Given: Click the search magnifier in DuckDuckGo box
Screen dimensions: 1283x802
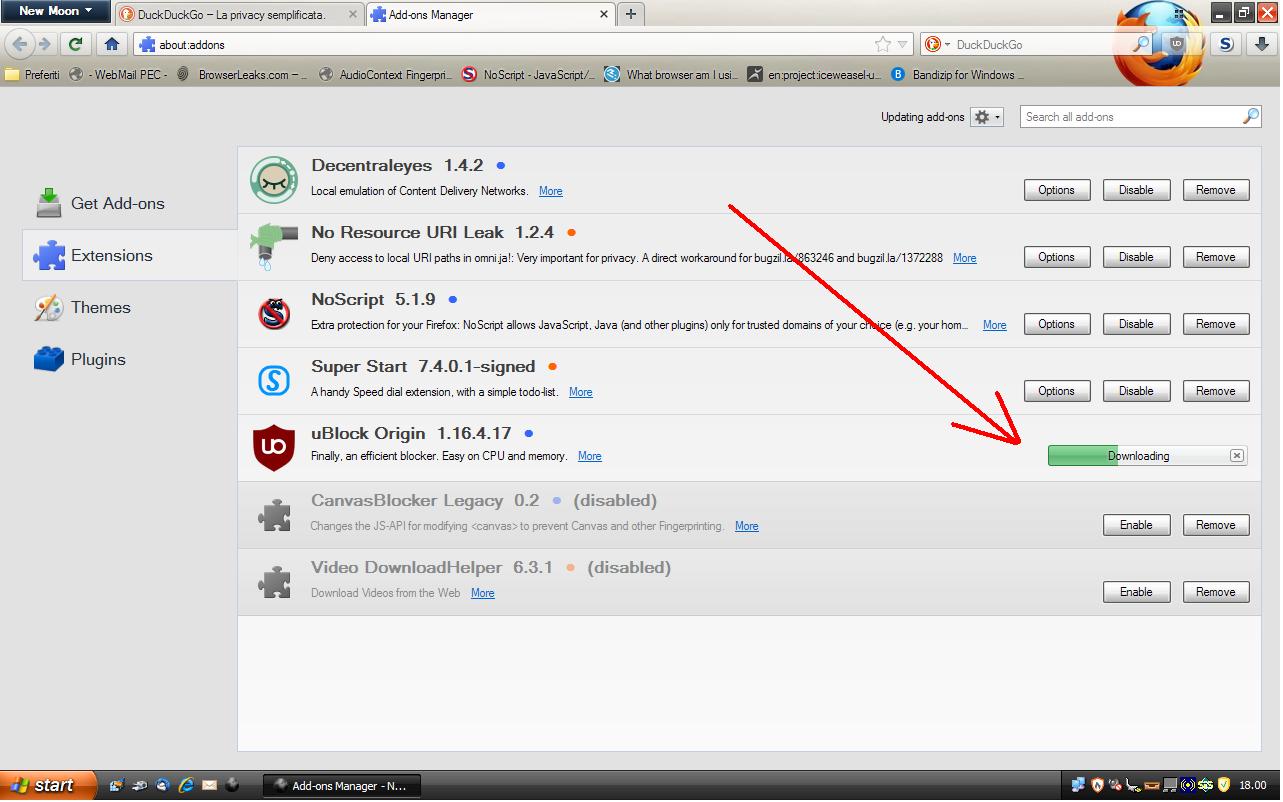Looking at the screenshot, I should [1141, 44].
